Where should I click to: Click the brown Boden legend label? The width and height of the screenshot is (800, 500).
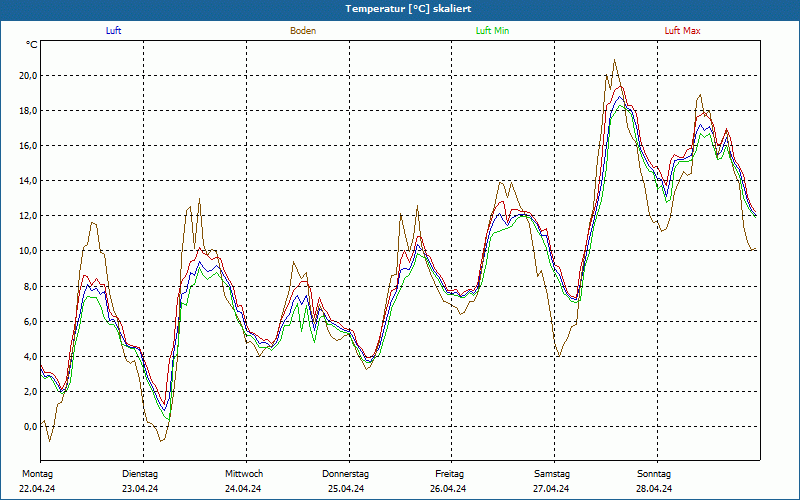pos(303,31)
